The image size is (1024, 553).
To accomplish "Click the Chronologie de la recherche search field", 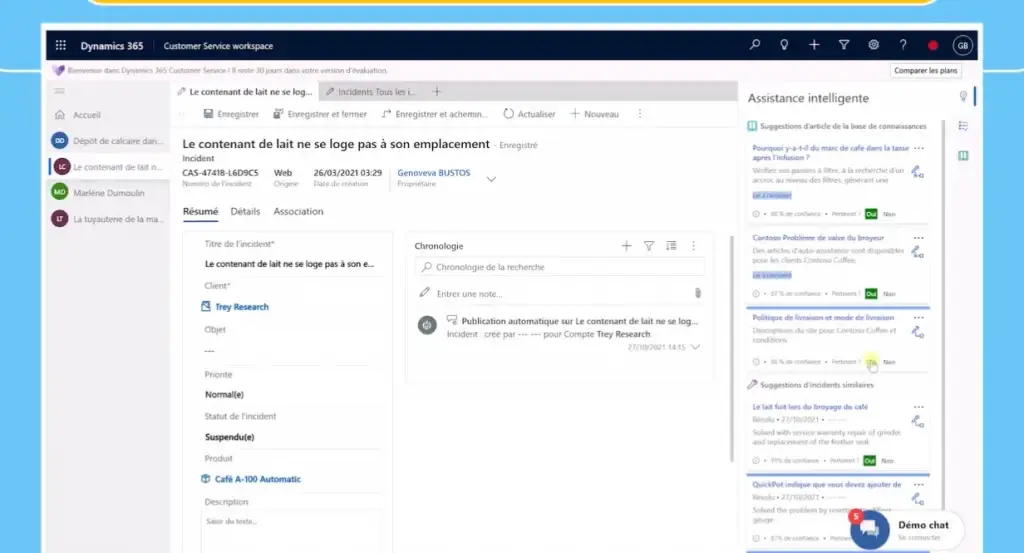I will tap(560, 267).
